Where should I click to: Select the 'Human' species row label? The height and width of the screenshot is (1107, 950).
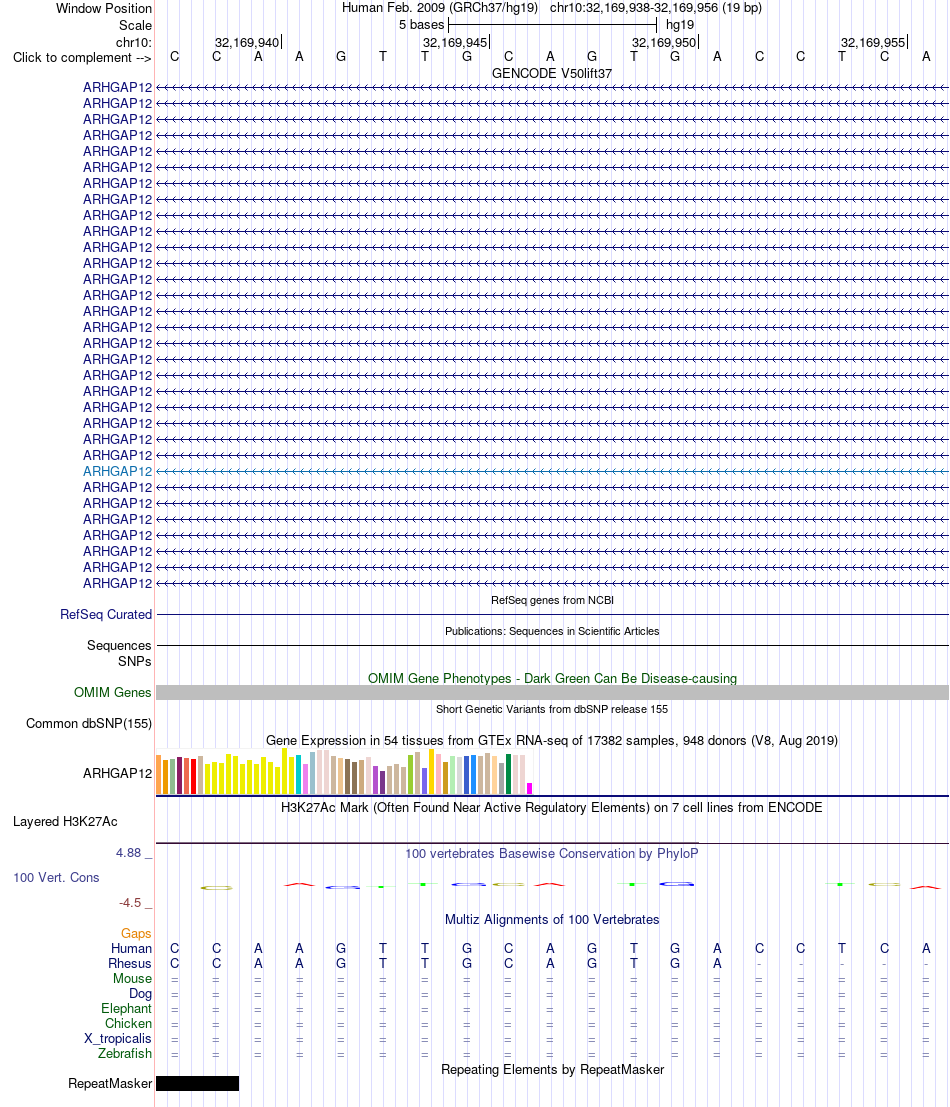tap(131, 948)
